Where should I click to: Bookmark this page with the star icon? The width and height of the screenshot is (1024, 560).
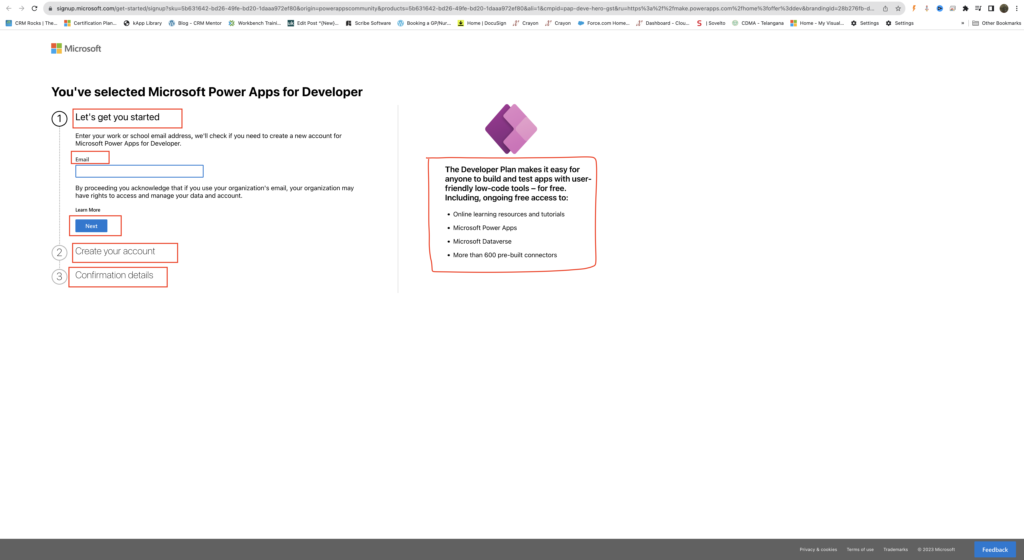point(898,8)
